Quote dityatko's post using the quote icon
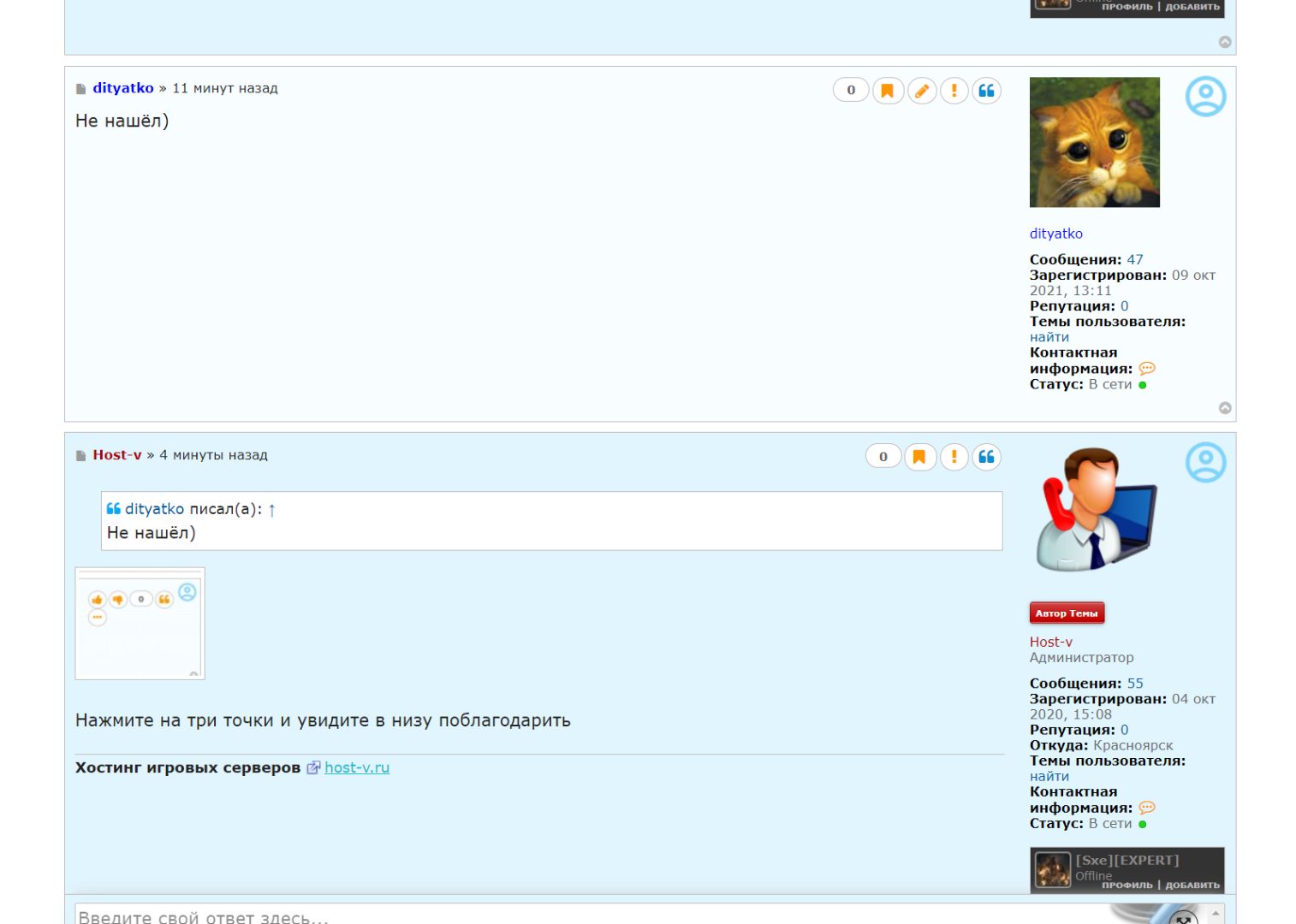1296x924 pixels. point(986,91)
